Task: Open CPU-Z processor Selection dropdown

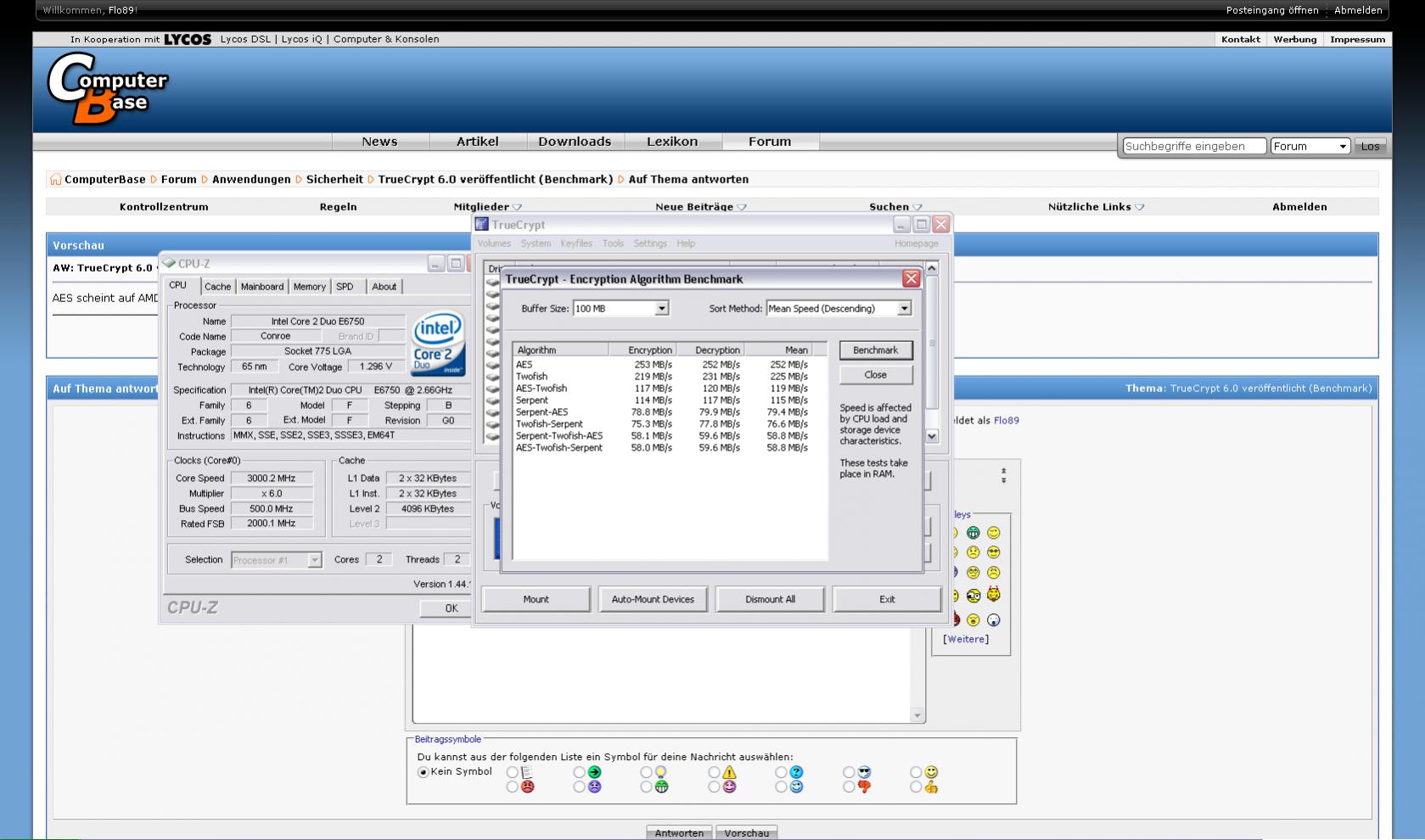Action: tap(314, 560)
